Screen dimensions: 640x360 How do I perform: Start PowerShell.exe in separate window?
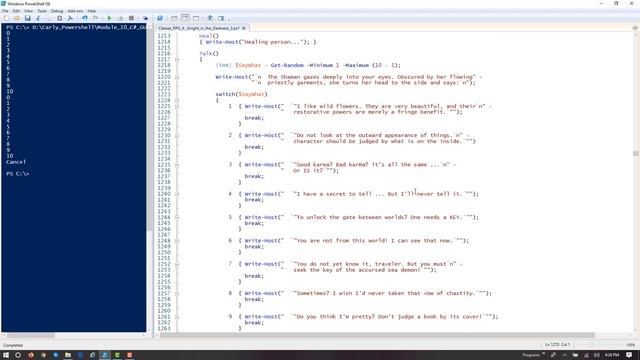point(160,18)
